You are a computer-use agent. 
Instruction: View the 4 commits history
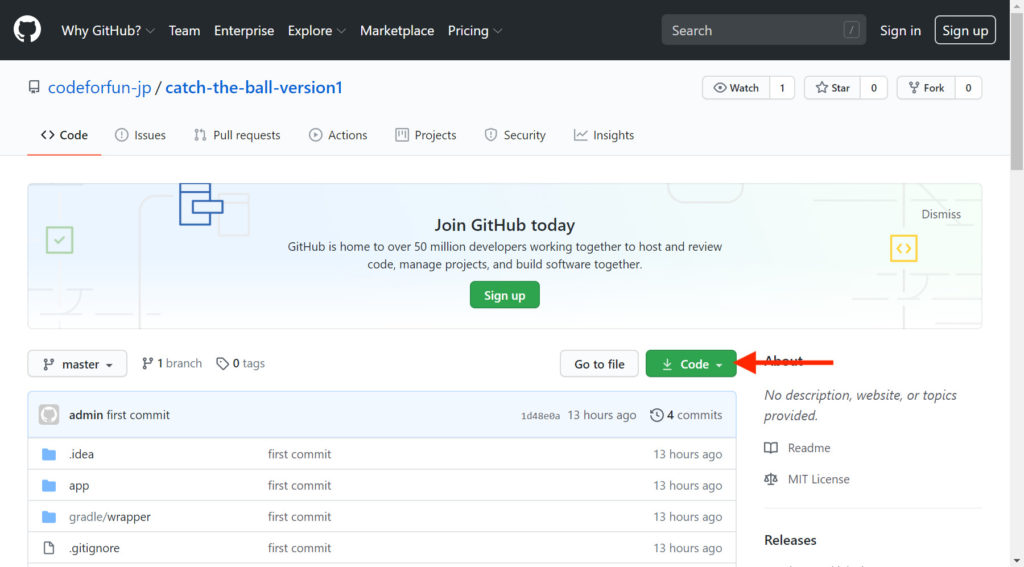pyautogui.click(x=686, y=415)
